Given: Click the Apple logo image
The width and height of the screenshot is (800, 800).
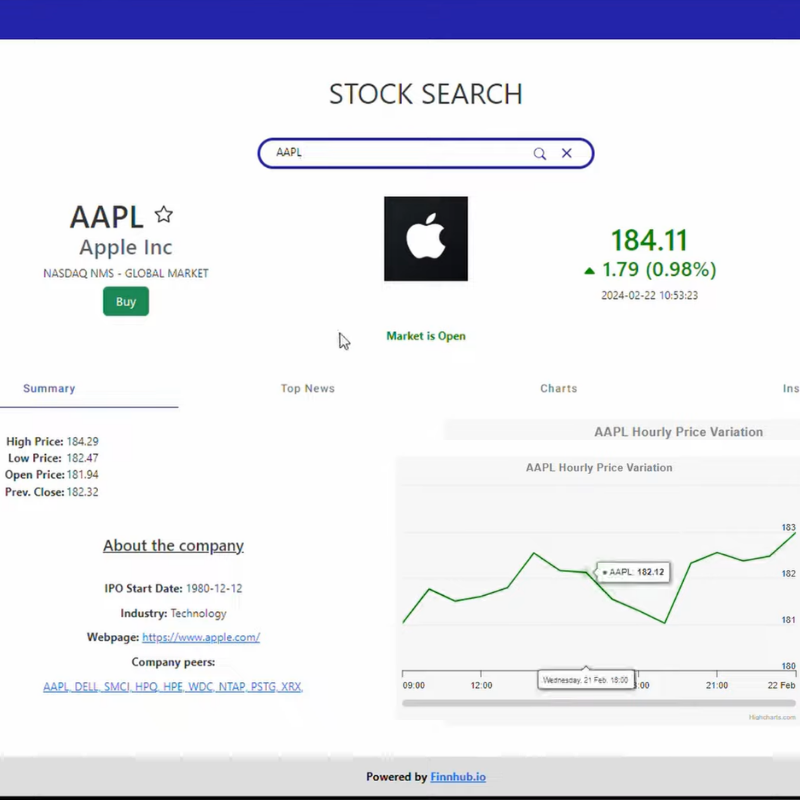Looking at the screenshot, I should tap(426, 238).
